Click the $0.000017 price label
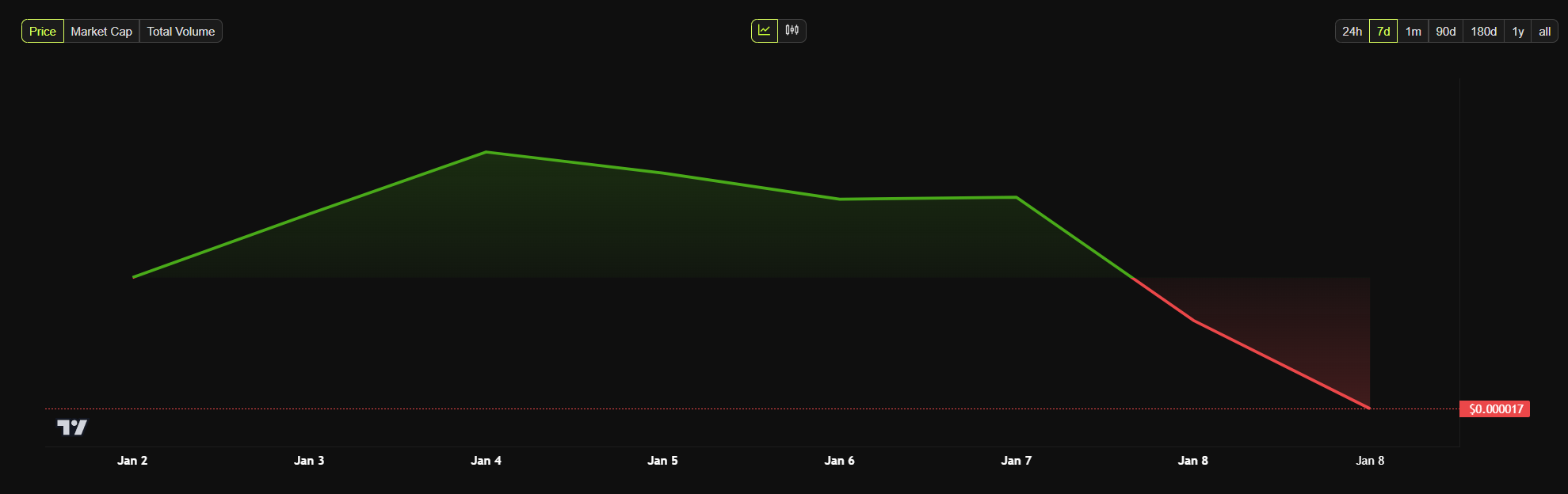Image resolution: width=1568 pixels, height=494 pixels. [x=1495, y=409]
